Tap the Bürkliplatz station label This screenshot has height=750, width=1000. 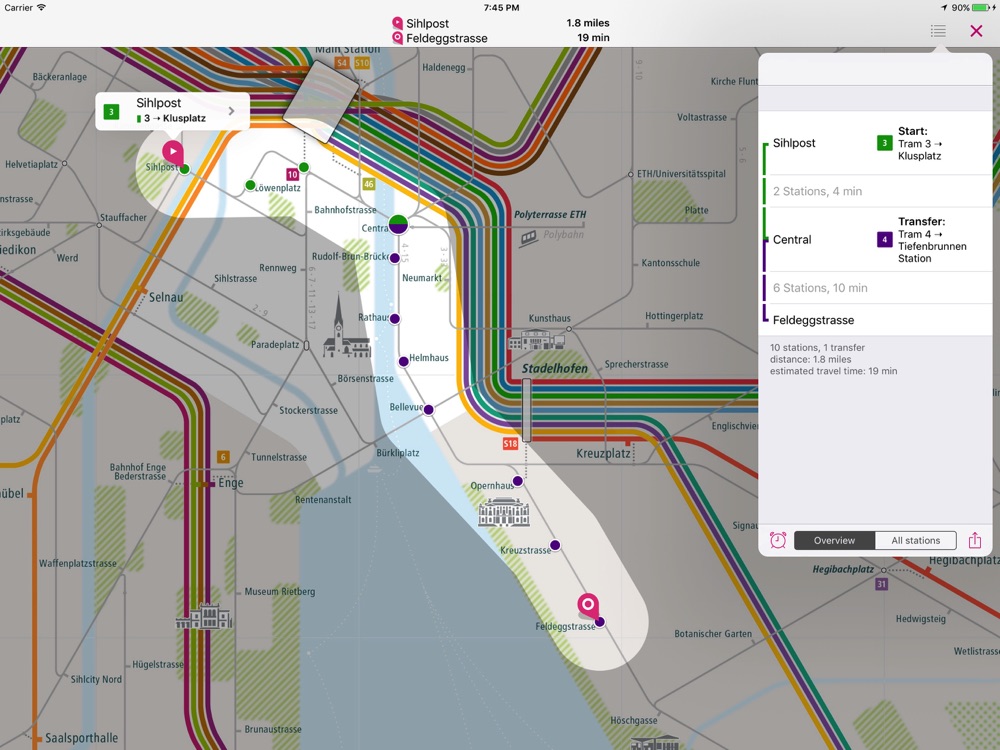(398, 453)
